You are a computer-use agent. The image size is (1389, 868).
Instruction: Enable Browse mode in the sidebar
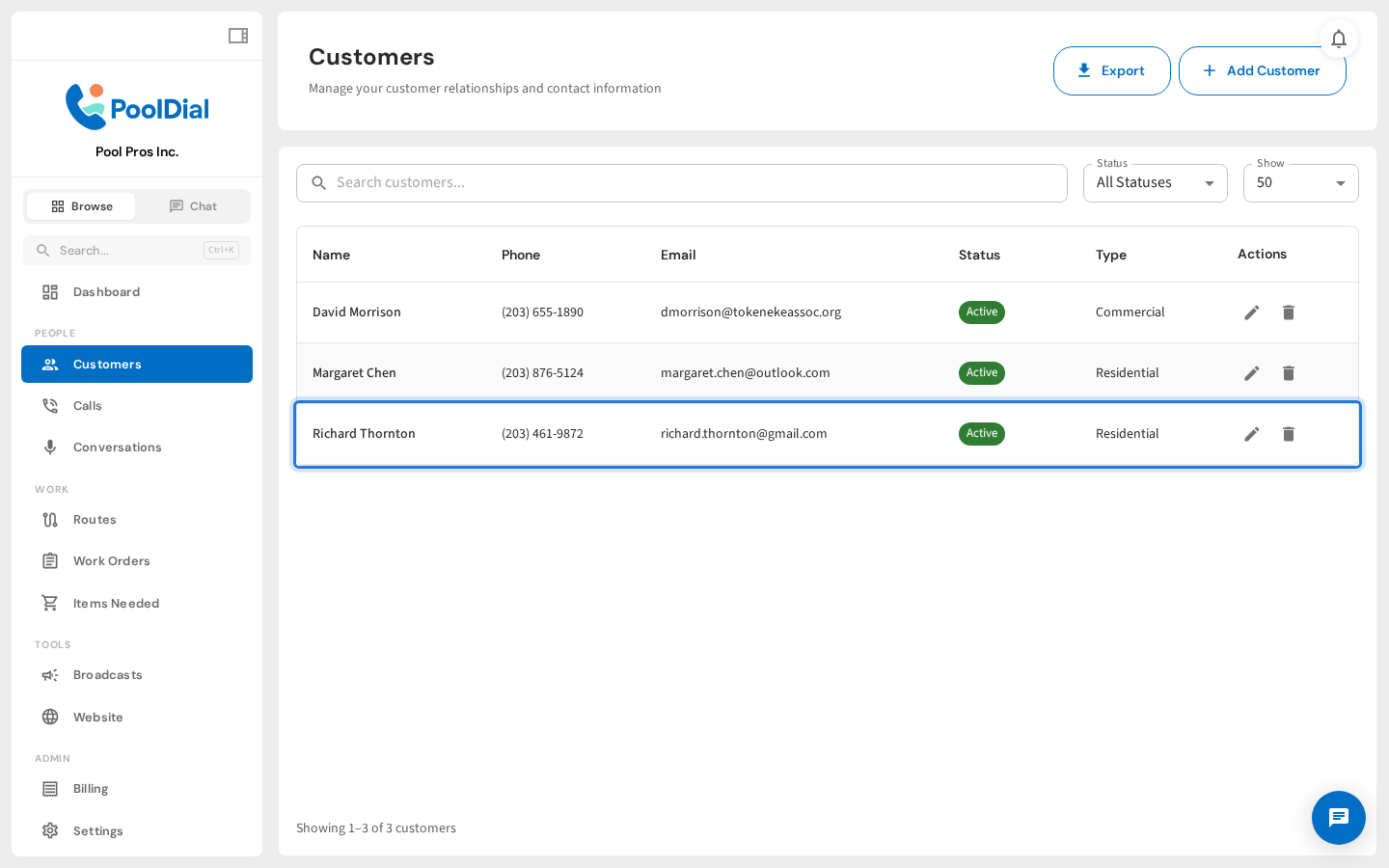coord(81,205)
